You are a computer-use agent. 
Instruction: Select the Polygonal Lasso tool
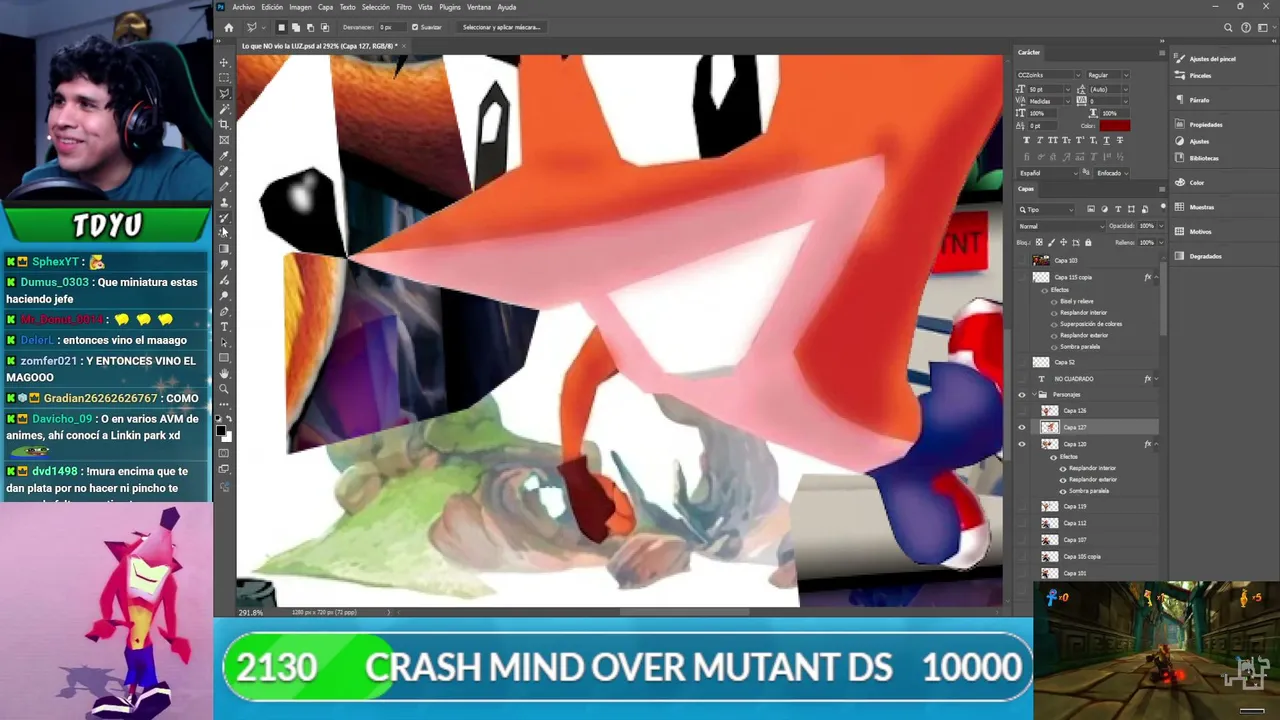[x=224, y=93]
